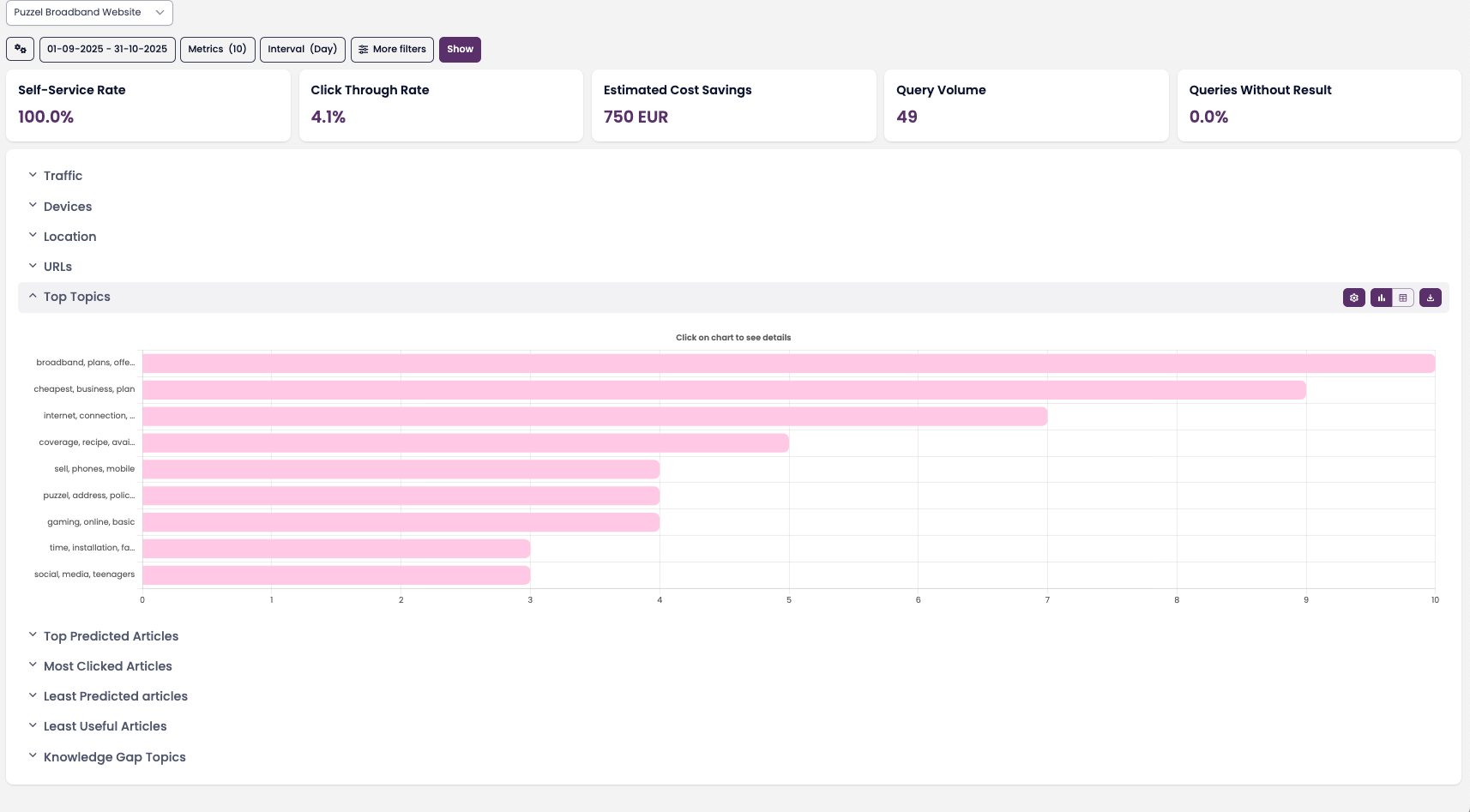Expand the Traffic section
Screen dimensions: 1470x812
[x=63, y=176]
